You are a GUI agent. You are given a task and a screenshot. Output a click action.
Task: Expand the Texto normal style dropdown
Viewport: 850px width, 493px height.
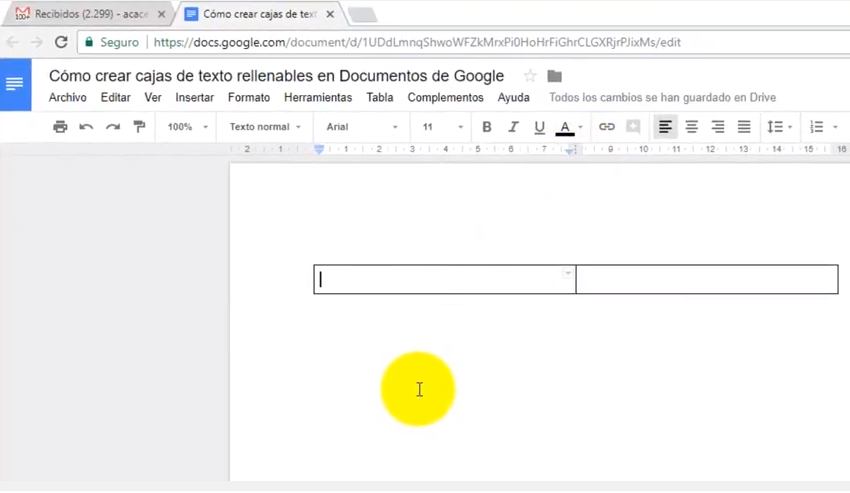pyautogui.click(x=264, y=127)
